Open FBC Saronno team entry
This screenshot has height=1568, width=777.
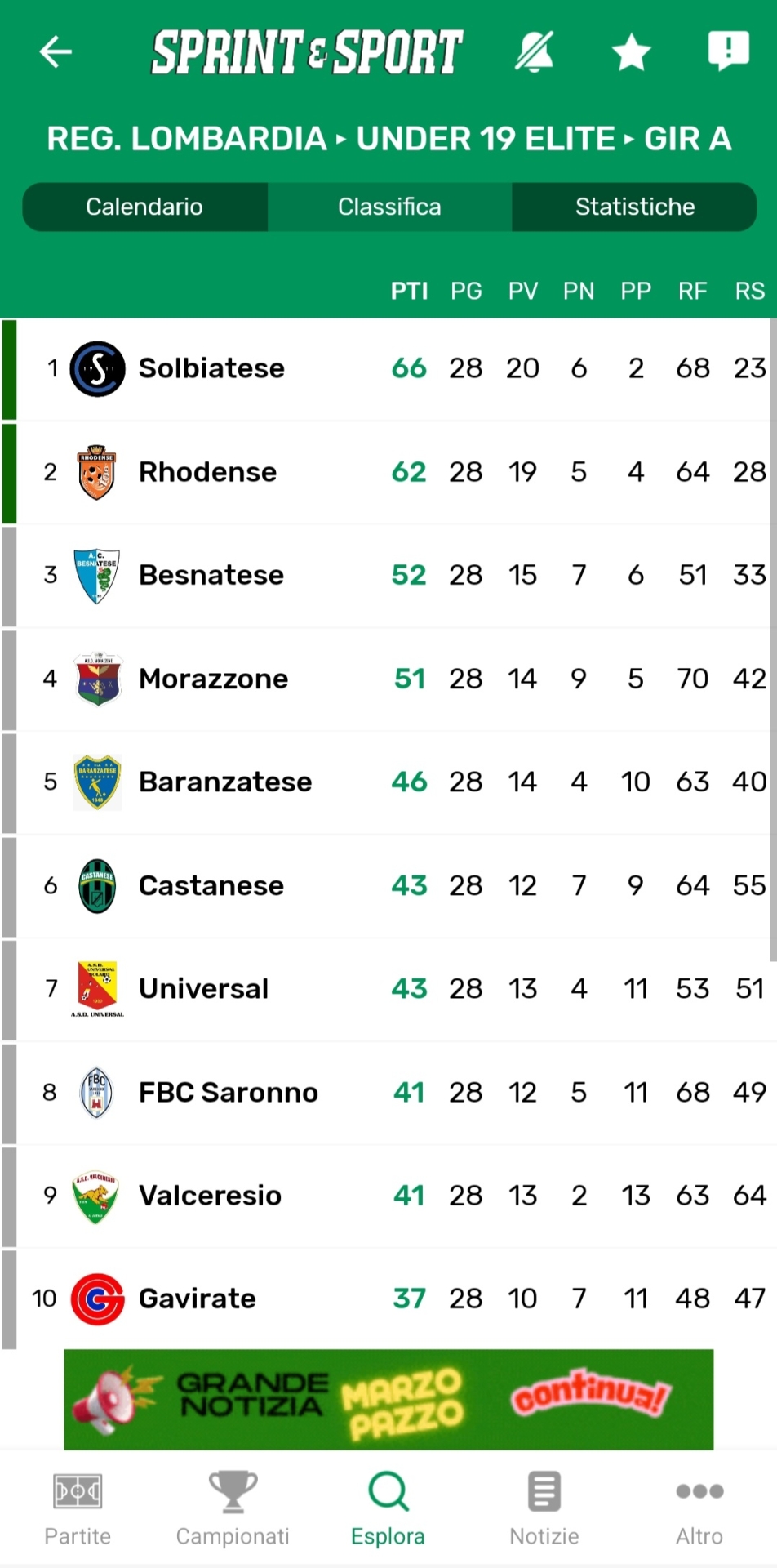[x=229, y=1092]
